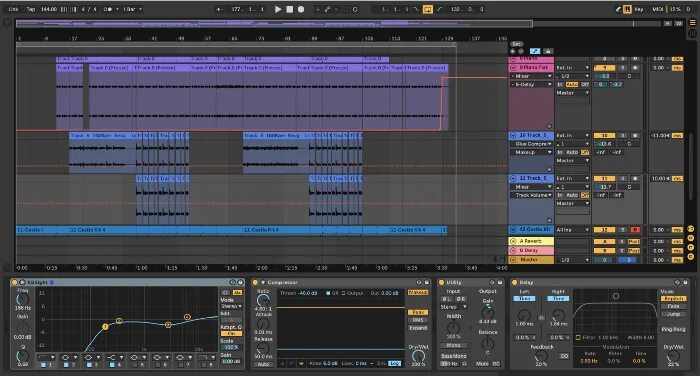
Task: Open EQ Eight Stereo mode dropdown
Action: 231,306
